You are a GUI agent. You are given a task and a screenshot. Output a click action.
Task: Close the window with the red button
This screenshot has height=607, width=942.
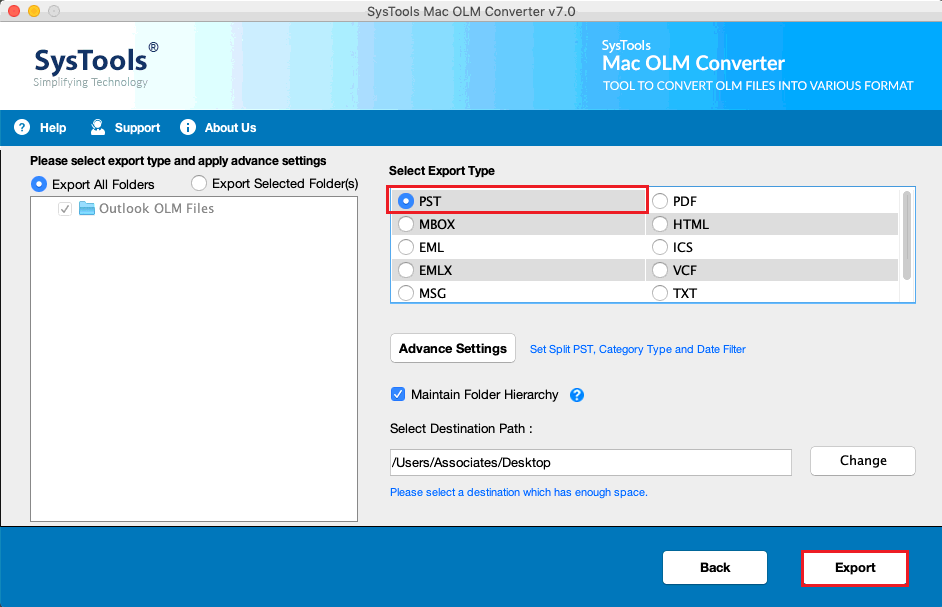coord(14,11)
